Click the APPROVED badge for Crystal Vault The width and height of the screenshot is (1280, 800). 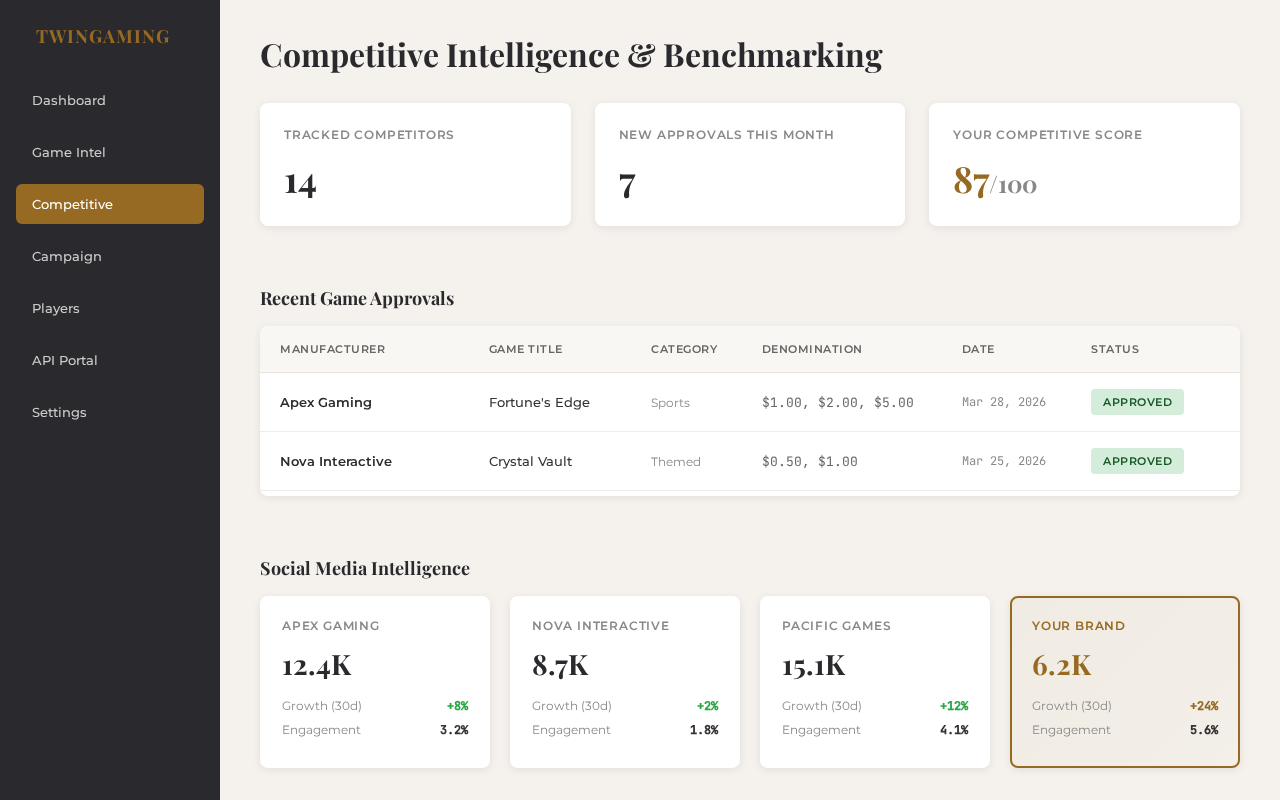(1137, 461)
